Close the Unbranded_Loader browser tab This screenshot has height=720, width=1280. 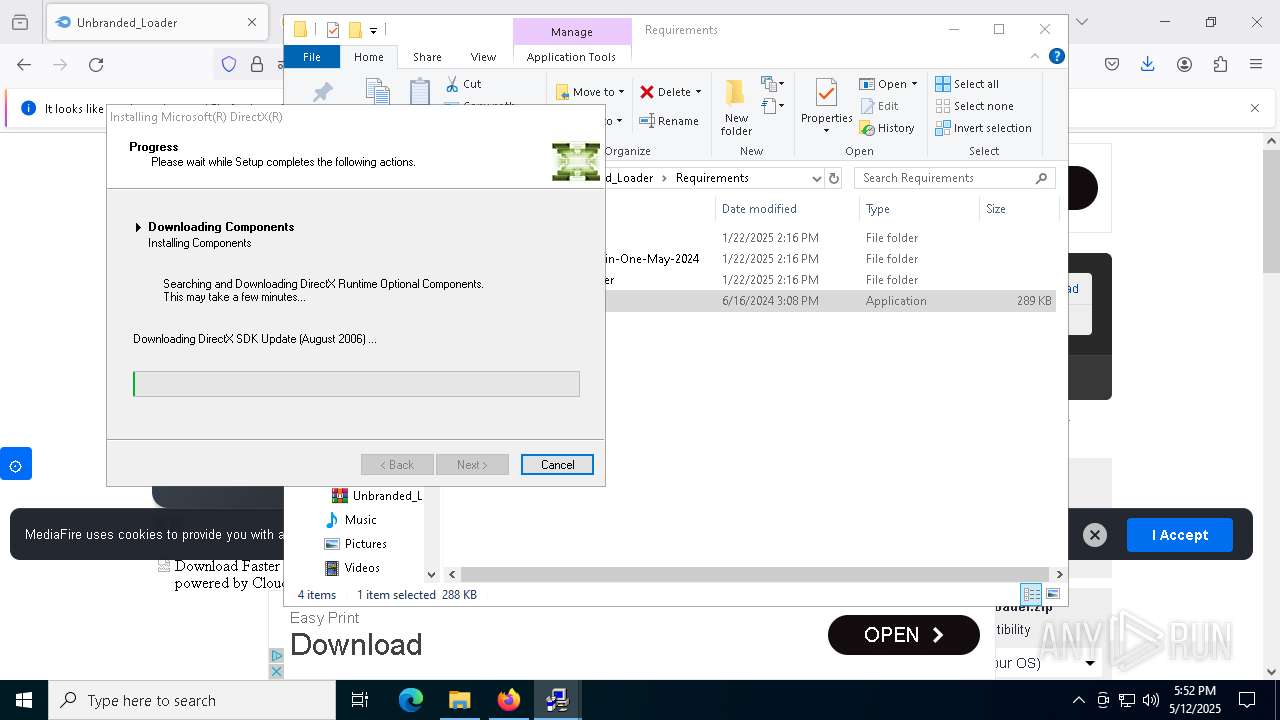pyautogui.click(x=252, y=22)
